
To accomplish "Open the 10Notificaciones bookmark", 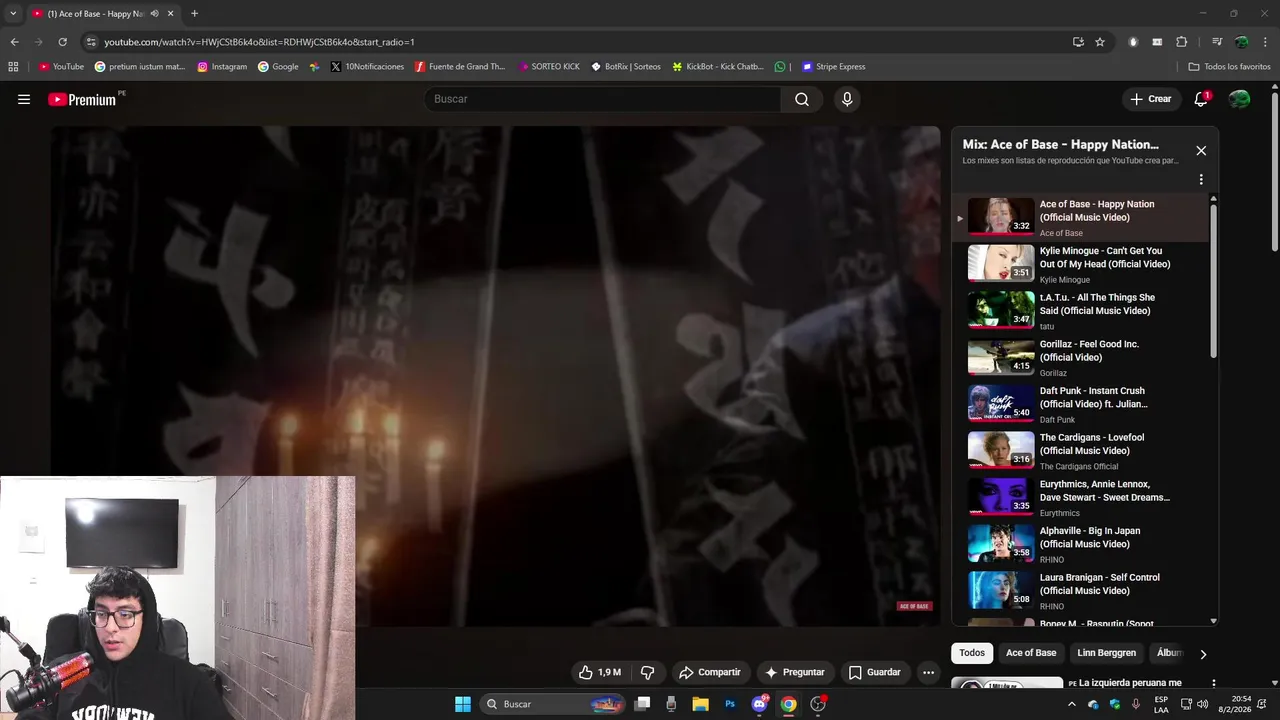I will pos(367,67).
